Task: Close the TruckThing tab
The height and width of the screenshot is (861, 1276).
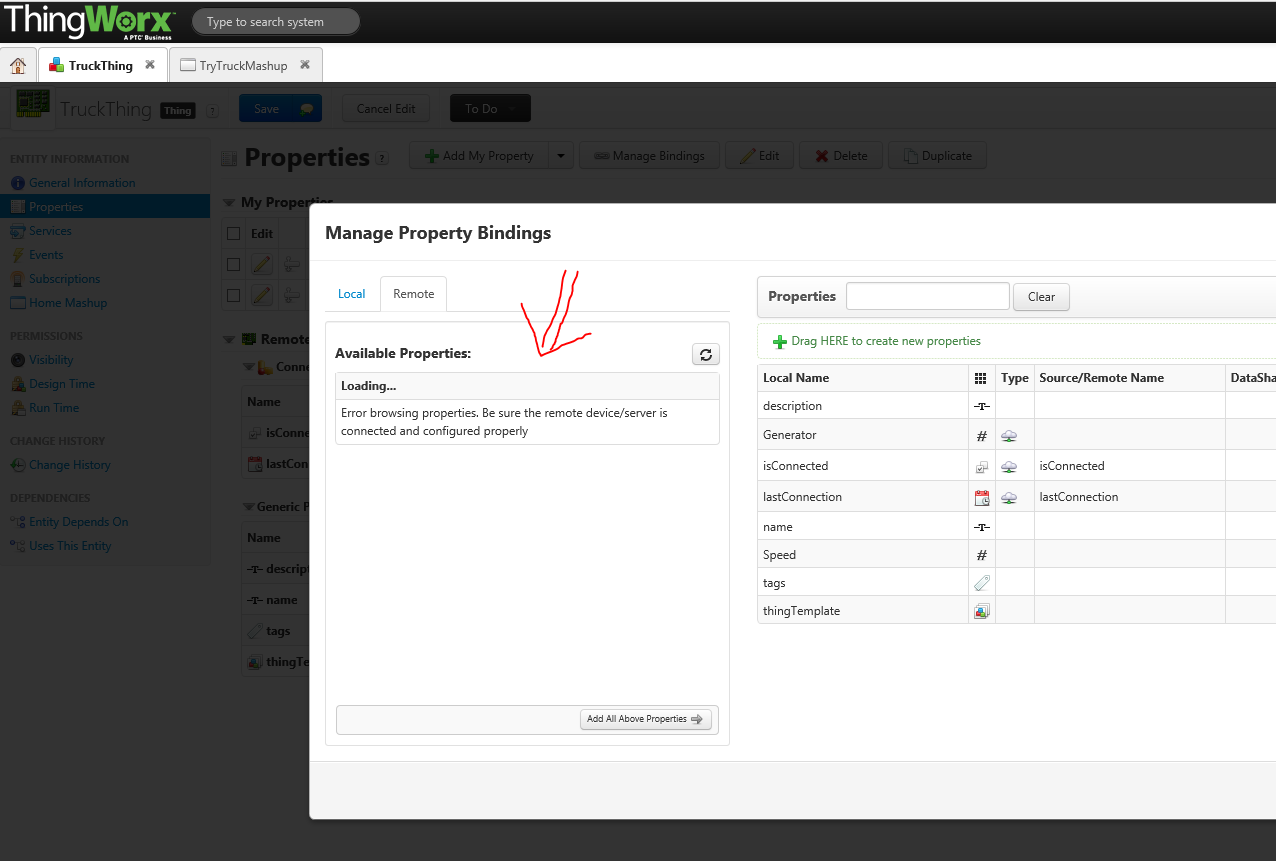Action: [x=150, y=65]
